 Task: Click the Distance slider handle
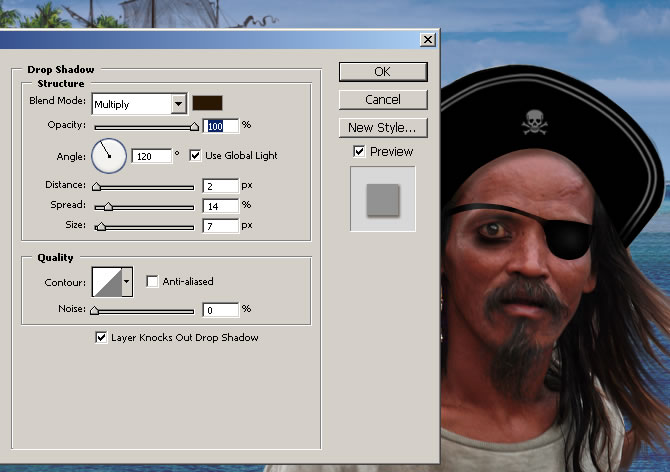pos(97,187)
